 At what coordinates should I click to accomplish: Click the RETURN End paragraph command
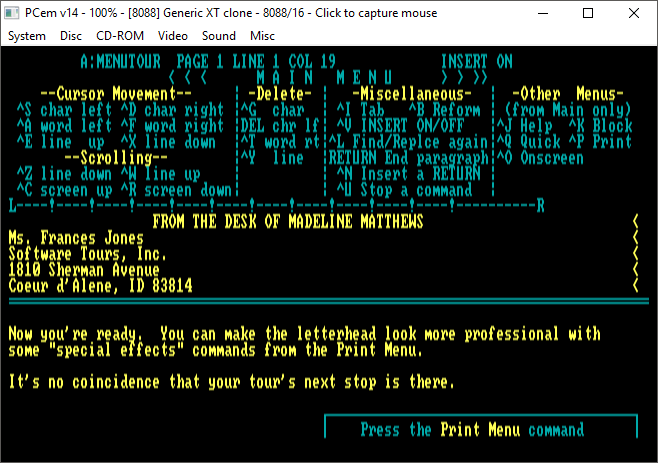pyautogui.click(x=408, y=158)
